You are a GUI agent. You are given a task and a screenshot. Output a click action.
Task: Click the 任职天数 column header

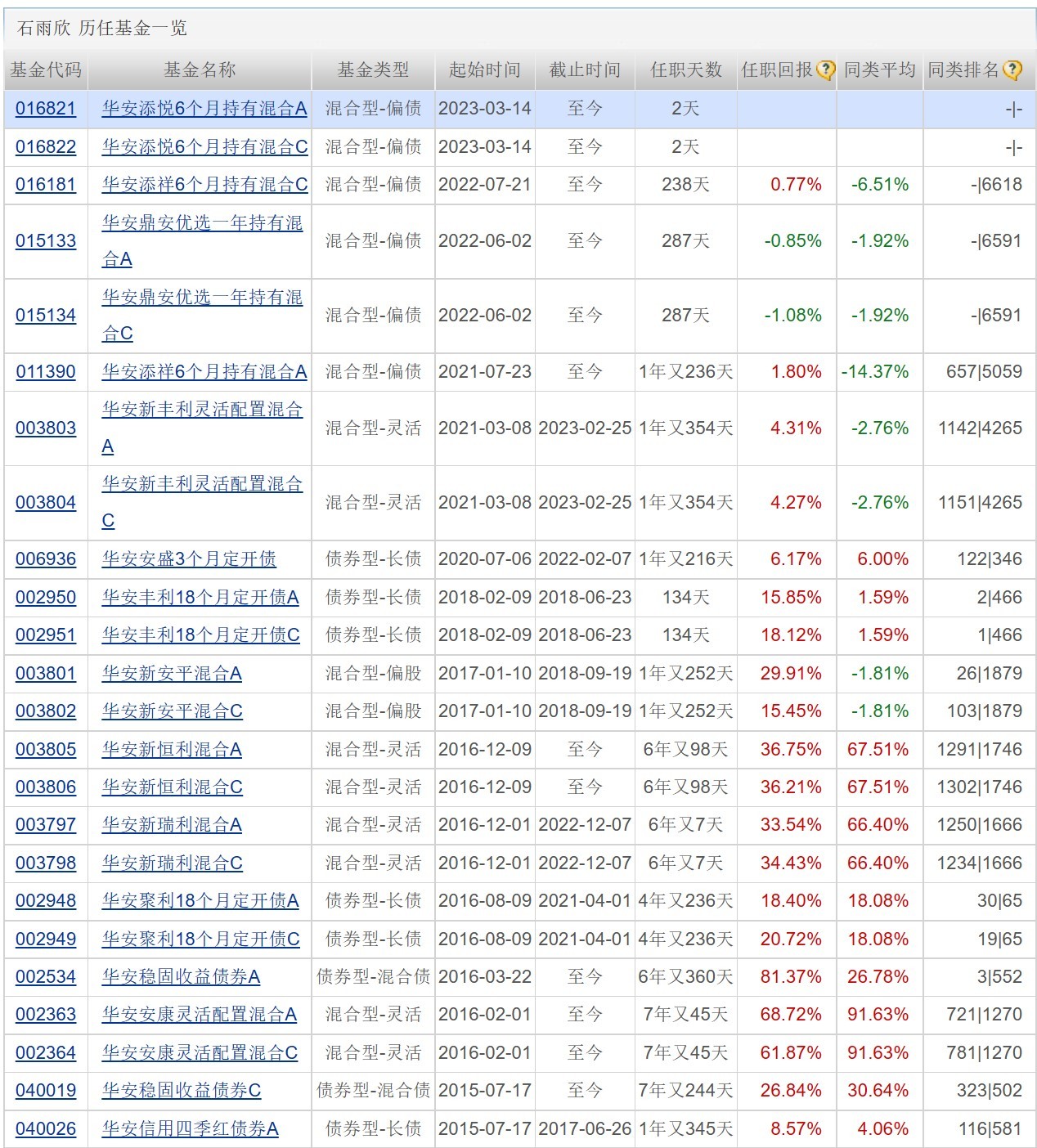686,70
